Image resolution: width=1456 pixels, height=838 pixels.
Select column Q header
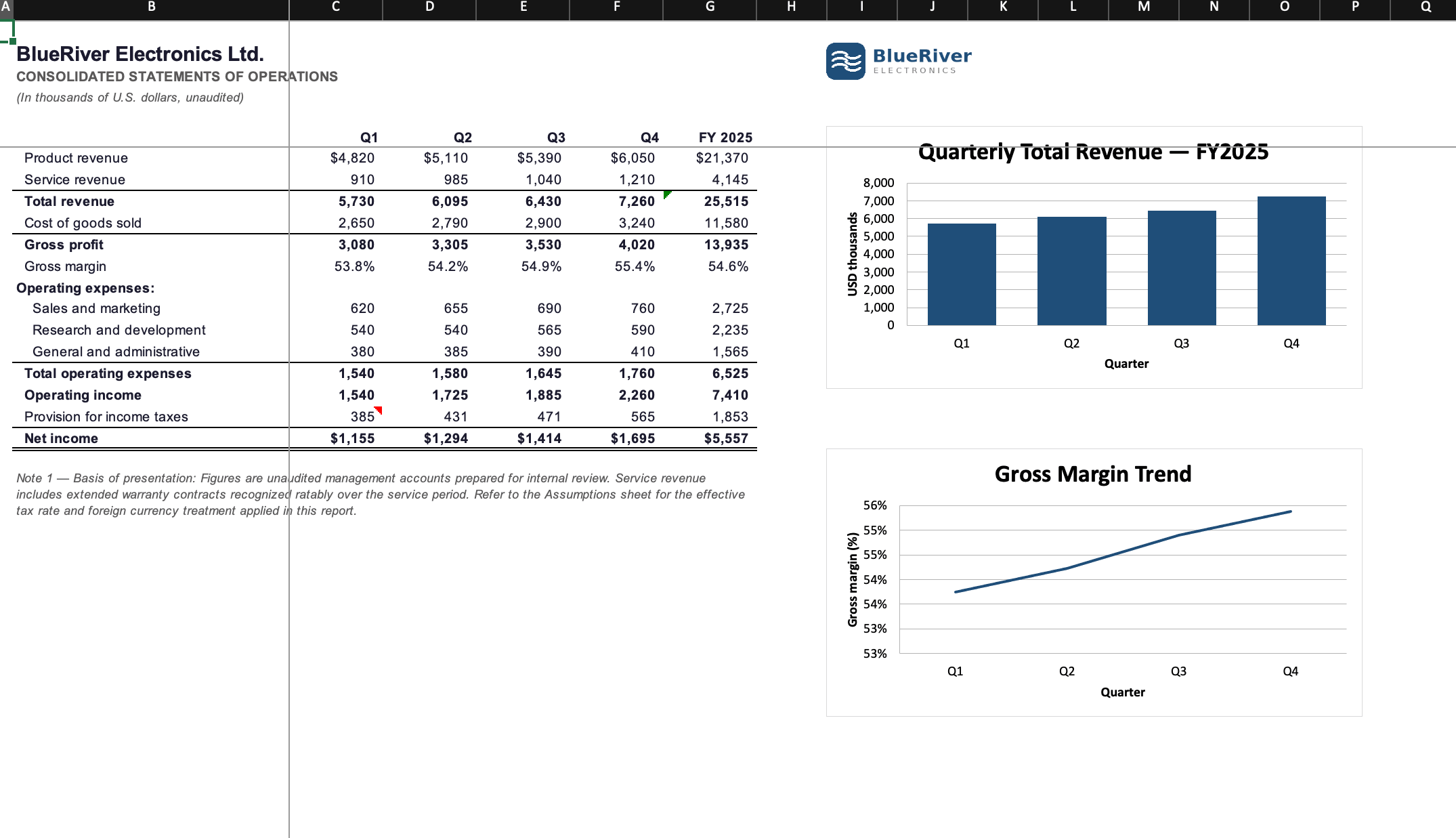(1425, 7)
